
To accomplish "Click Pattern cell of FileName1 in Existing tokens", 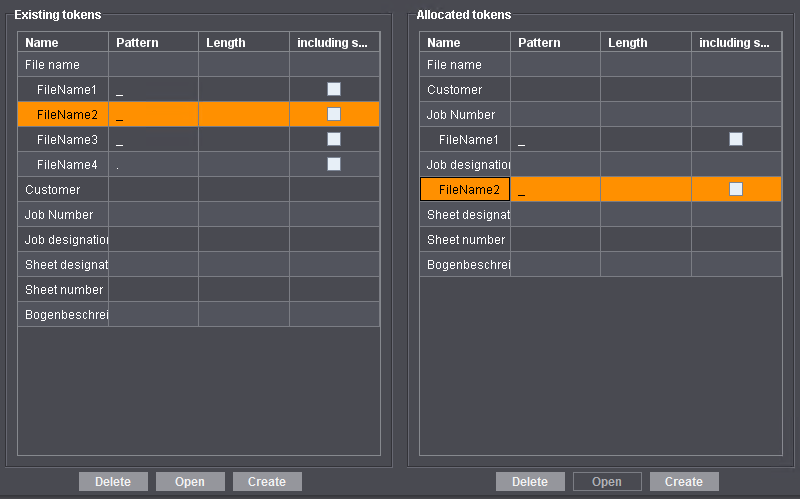I will [154, 90].
